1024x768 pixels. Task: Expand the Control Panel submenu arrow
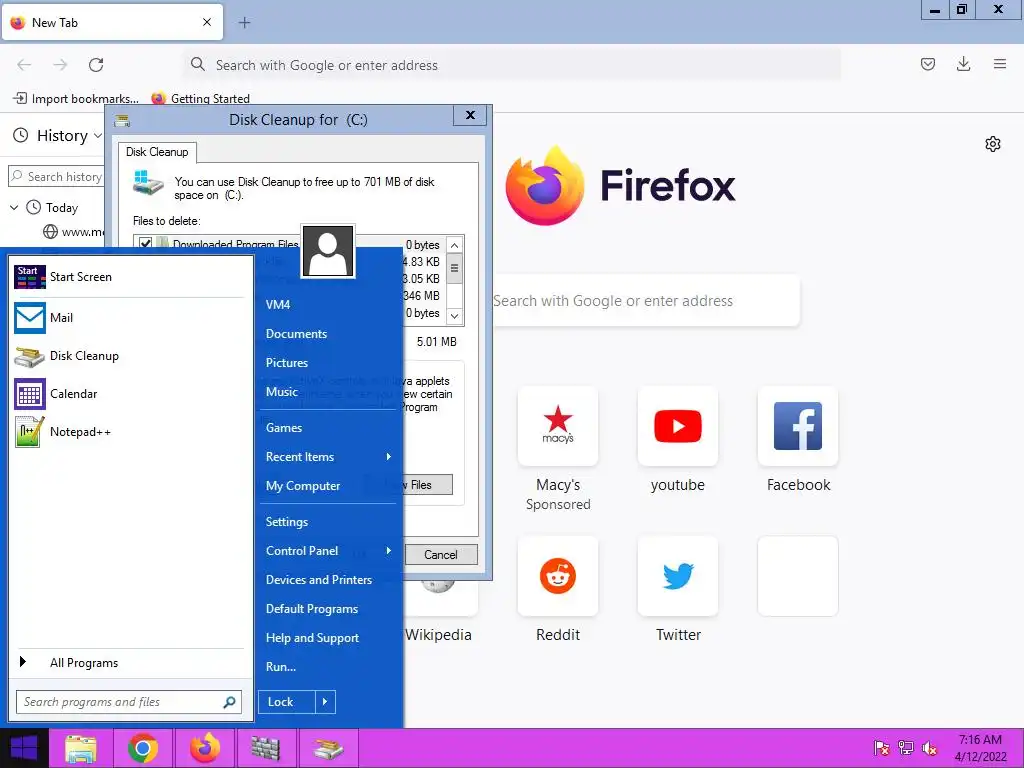pyautogui.click(x=389, y=551)
